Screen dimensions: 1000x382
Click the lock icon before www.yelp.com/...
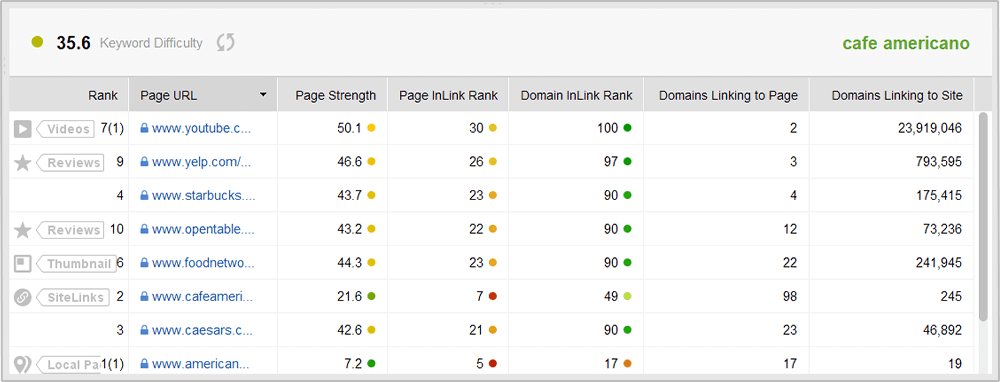click(x=144, y=162)
